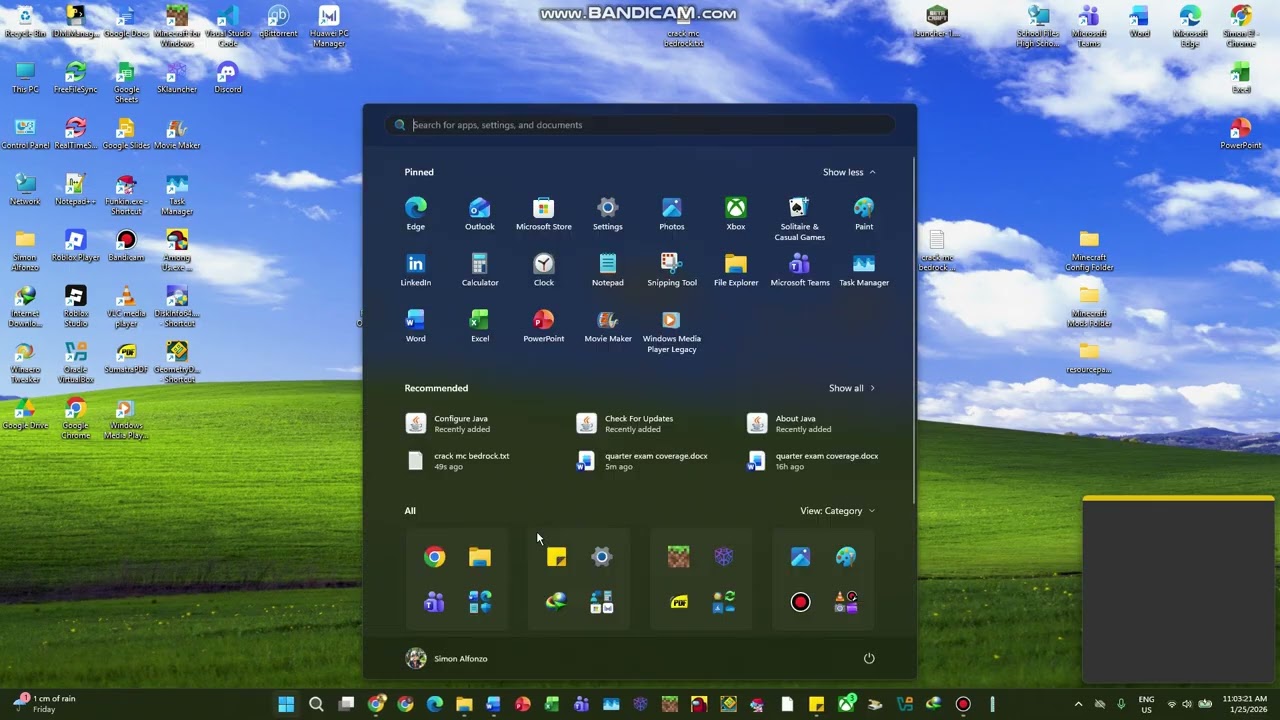The width and height of the screenshot is (1280, 720).
Task: Show hidden system tray icons
Action: click(x=1078, y=704)
